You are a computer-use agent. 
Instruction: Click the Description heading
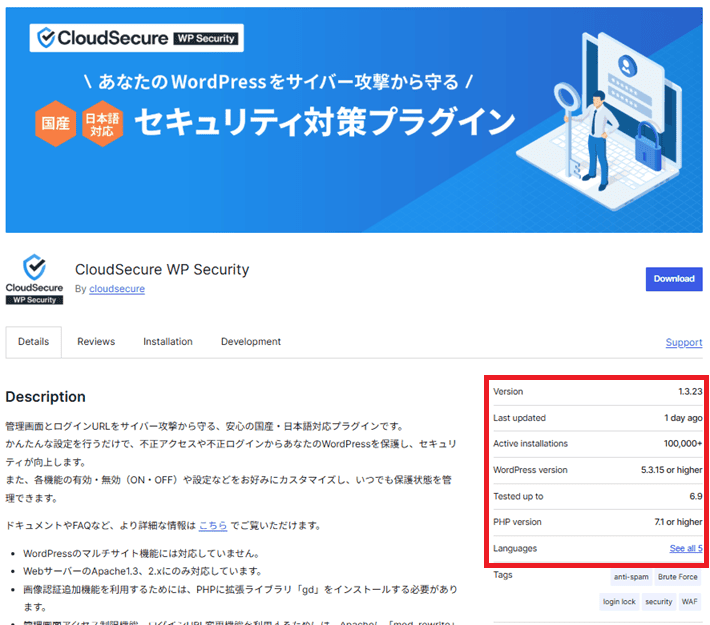click(45, 397)
